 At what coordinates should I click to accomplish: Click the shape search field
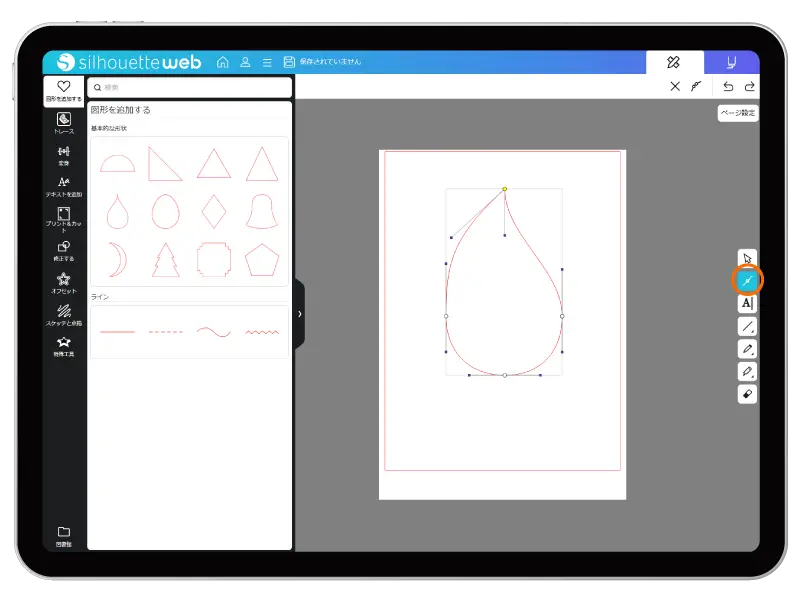pyautogui.click(x=189, y=88)
